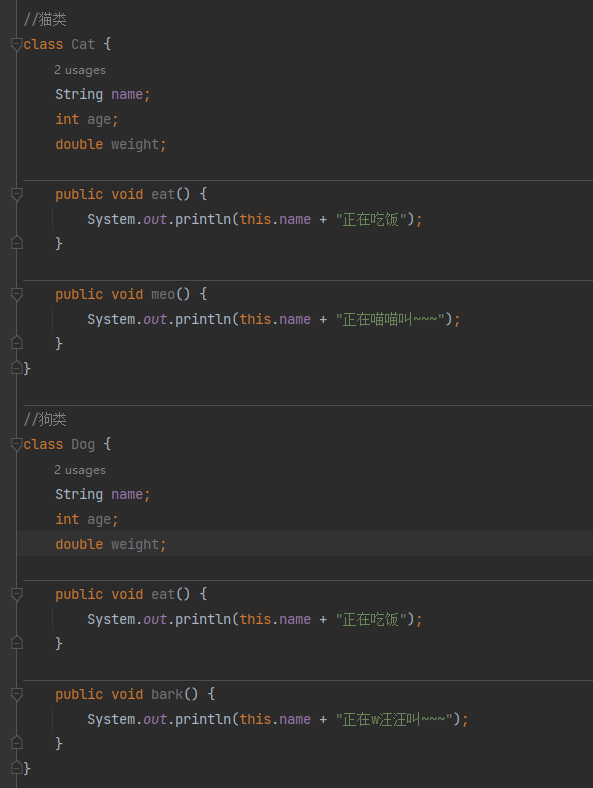Click 'String name;' field in class Cat
The image size is (593, 788).
(103, 94)
